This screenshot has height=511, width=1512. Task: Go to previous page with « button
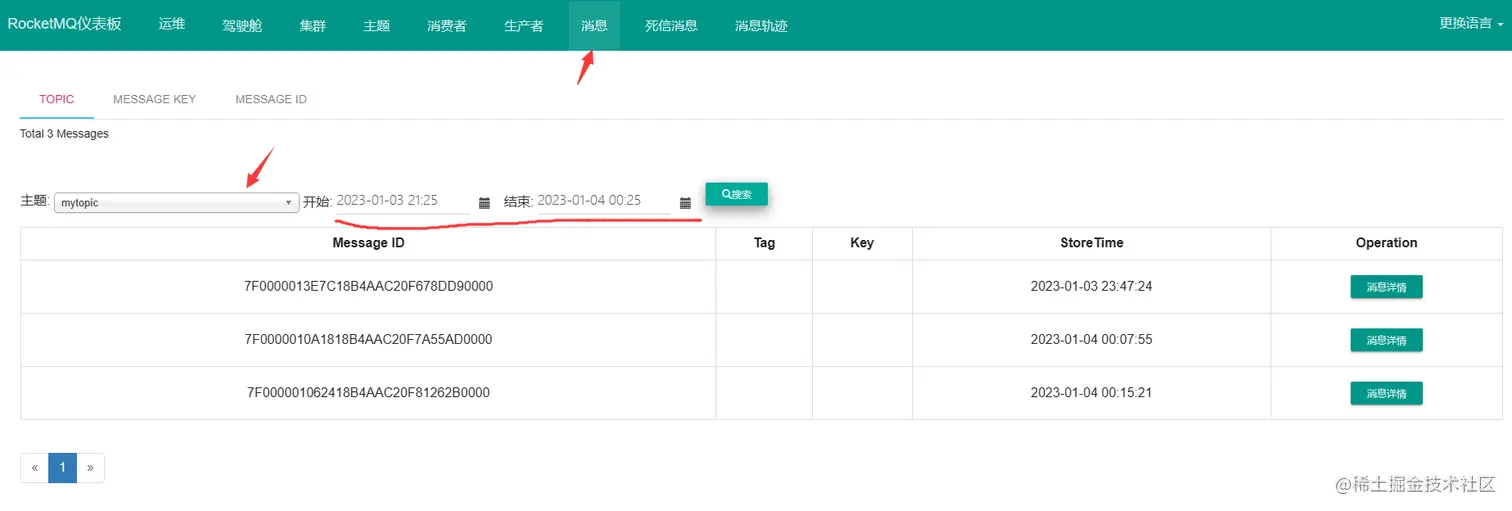click(35, 468)
